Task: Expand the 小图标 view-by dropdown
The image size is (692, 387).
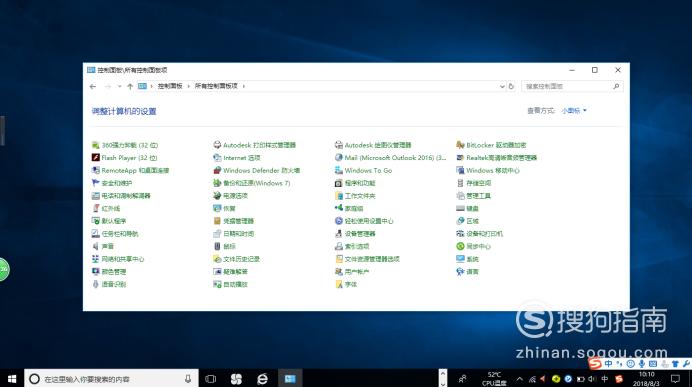Action: point(574,111)
